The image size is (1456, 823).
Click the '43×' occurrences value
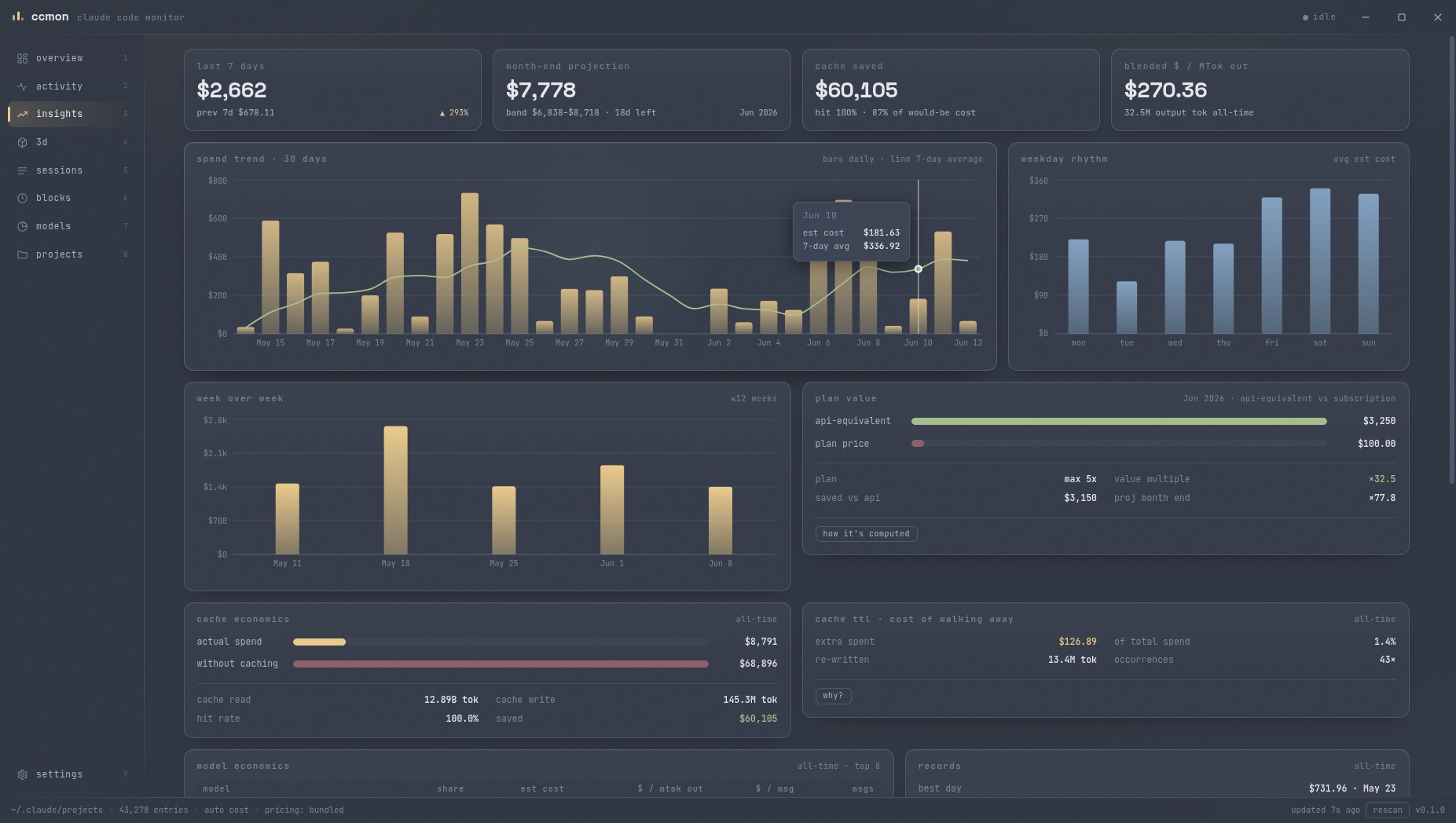coord(1388,660)
